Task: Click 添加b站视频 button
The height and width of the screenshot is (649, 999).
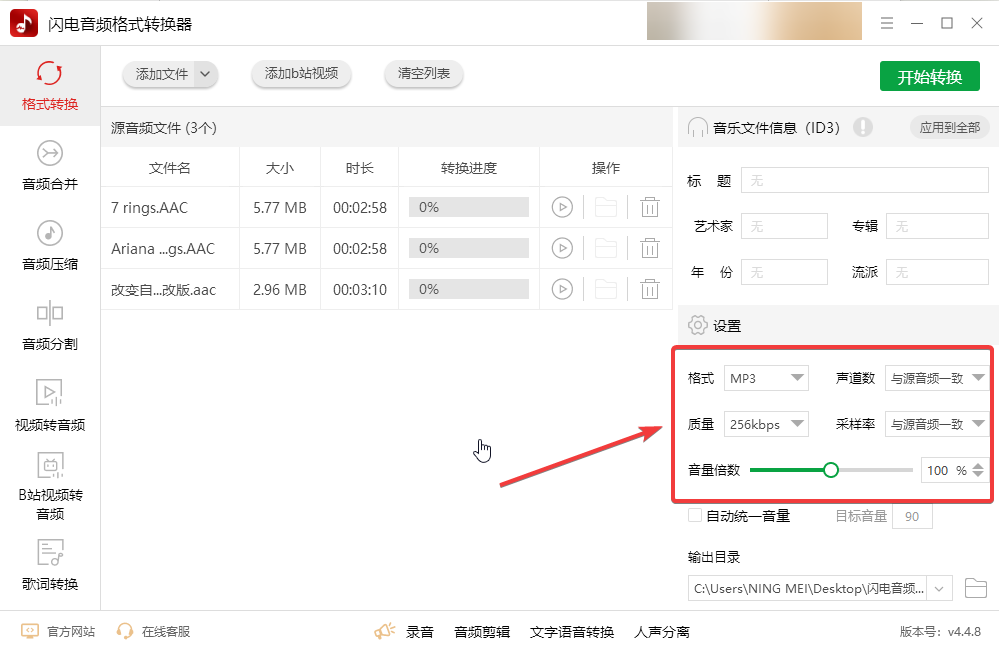Action: 301,74
